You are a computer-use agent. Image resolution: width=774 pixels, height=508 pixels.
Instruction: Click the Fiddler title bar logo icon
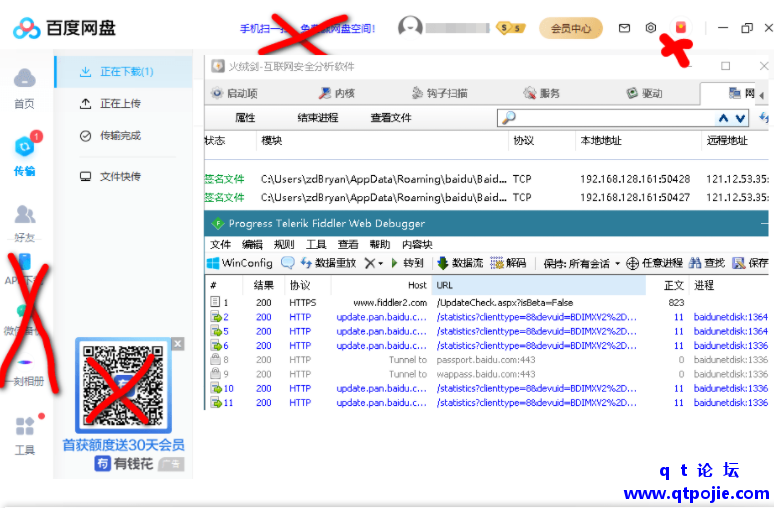click(x=218, y=224)
